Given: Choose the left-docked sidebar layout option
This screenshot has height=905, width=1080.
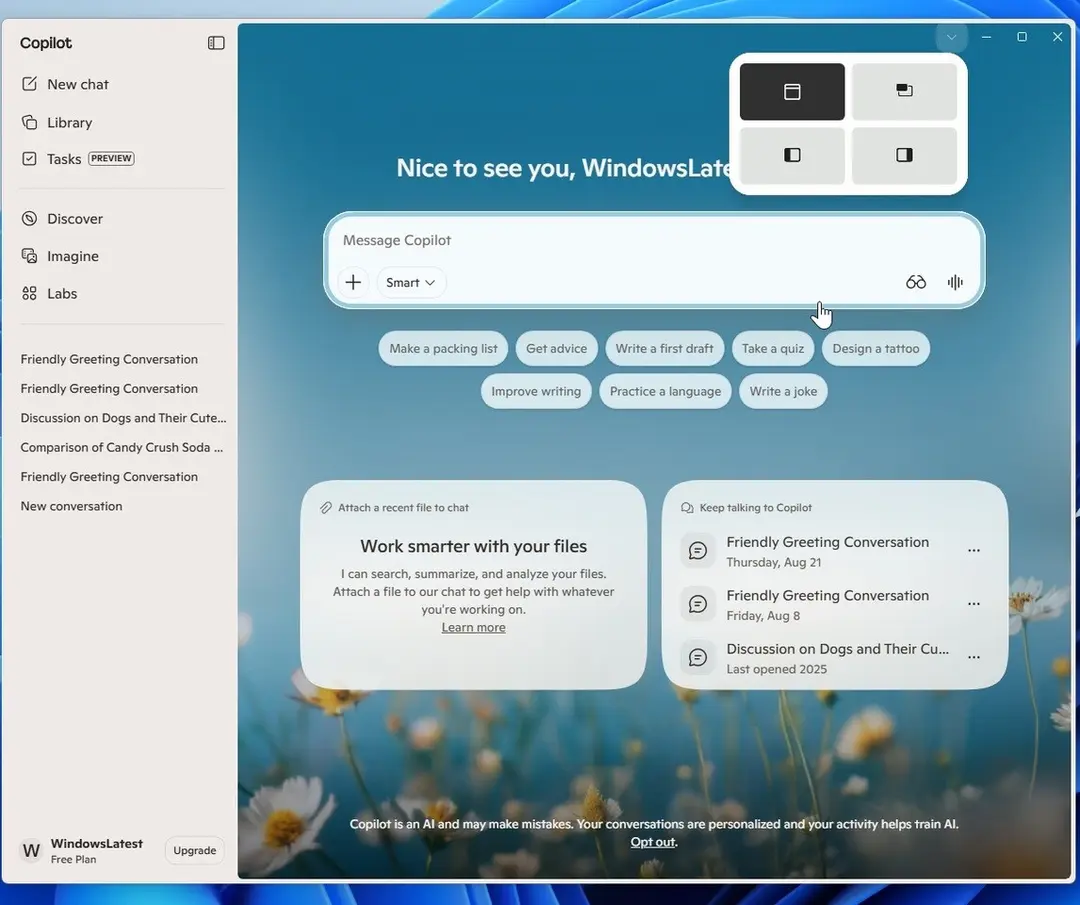Looking at the screenshot, I should [x=792, y=155].
